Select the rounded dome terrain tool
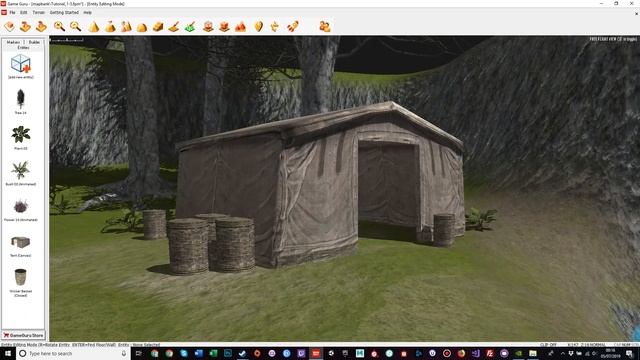The width and height of the screenshot is (640, 360). pyautogui.click(x=142, y=27)
